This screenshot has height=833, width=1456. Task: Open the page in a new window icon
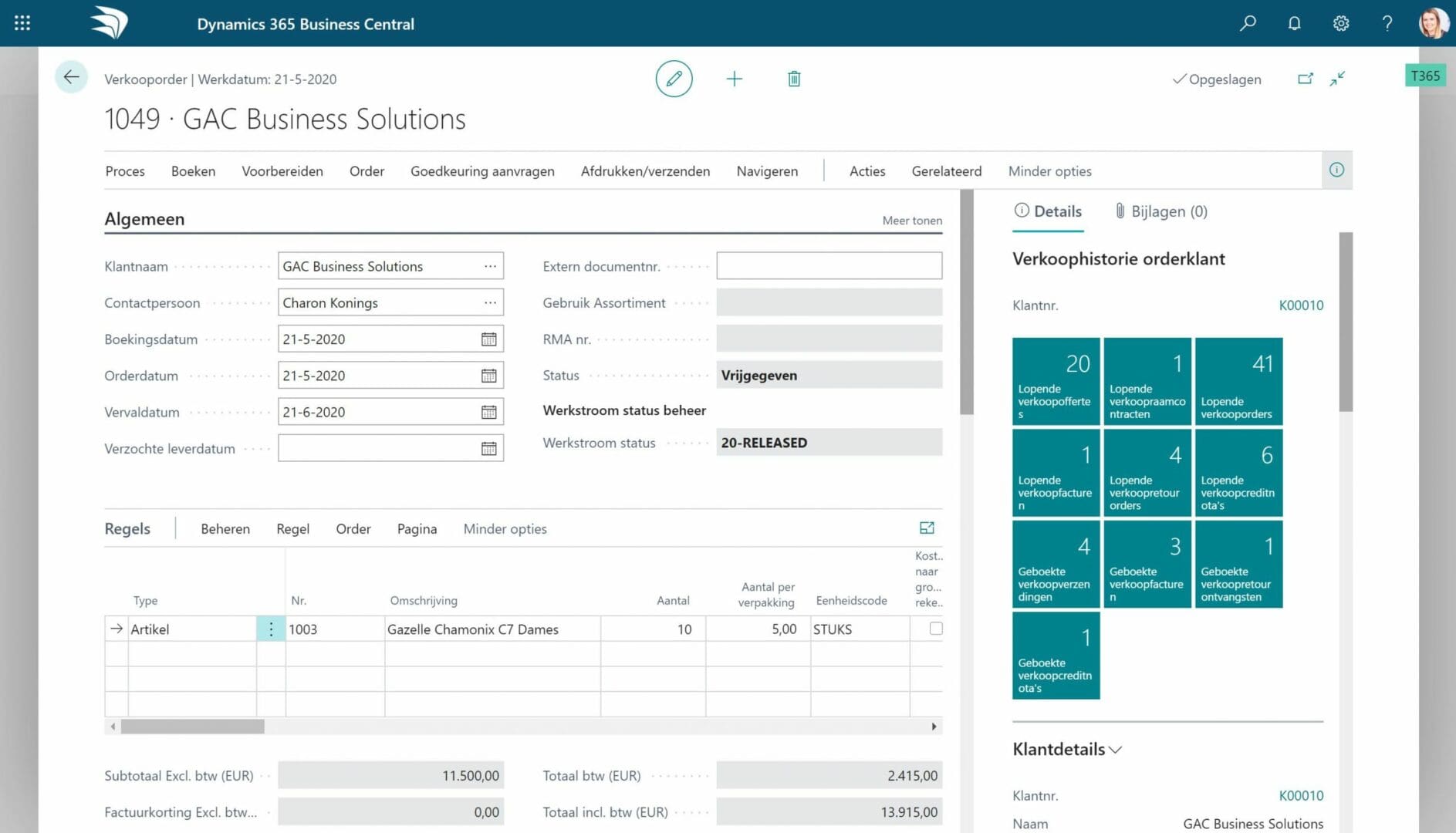(x=1306, y=79)
